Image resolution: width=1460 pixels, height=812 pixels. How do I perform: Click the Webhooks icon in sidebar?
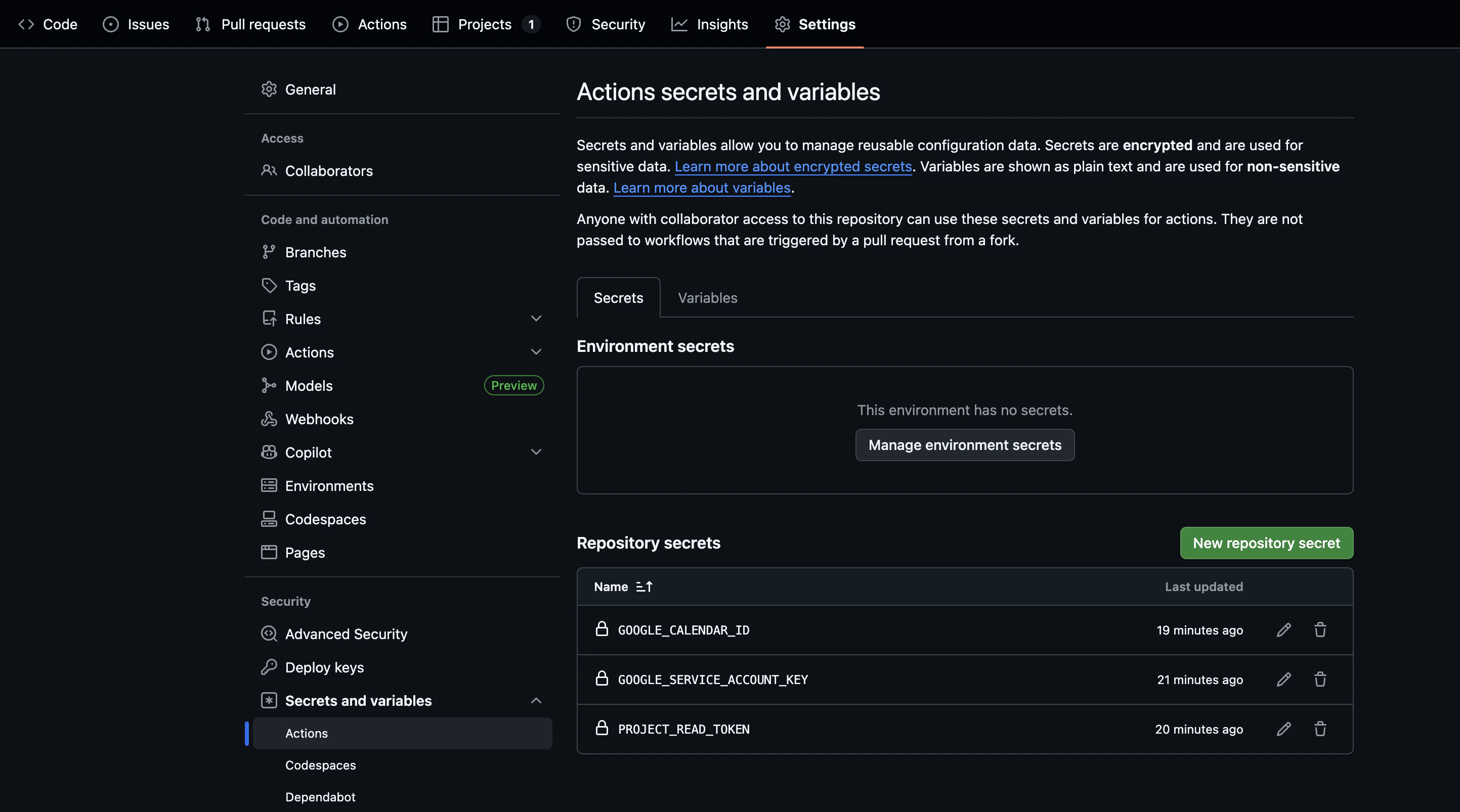point(269,419)
